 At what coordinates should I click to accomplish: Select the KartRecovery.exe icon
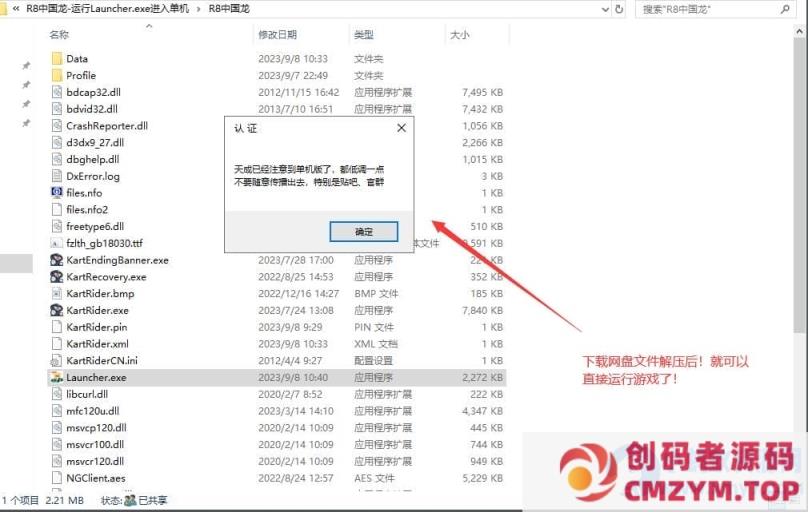pyautogui.click(x=57, y=277)
